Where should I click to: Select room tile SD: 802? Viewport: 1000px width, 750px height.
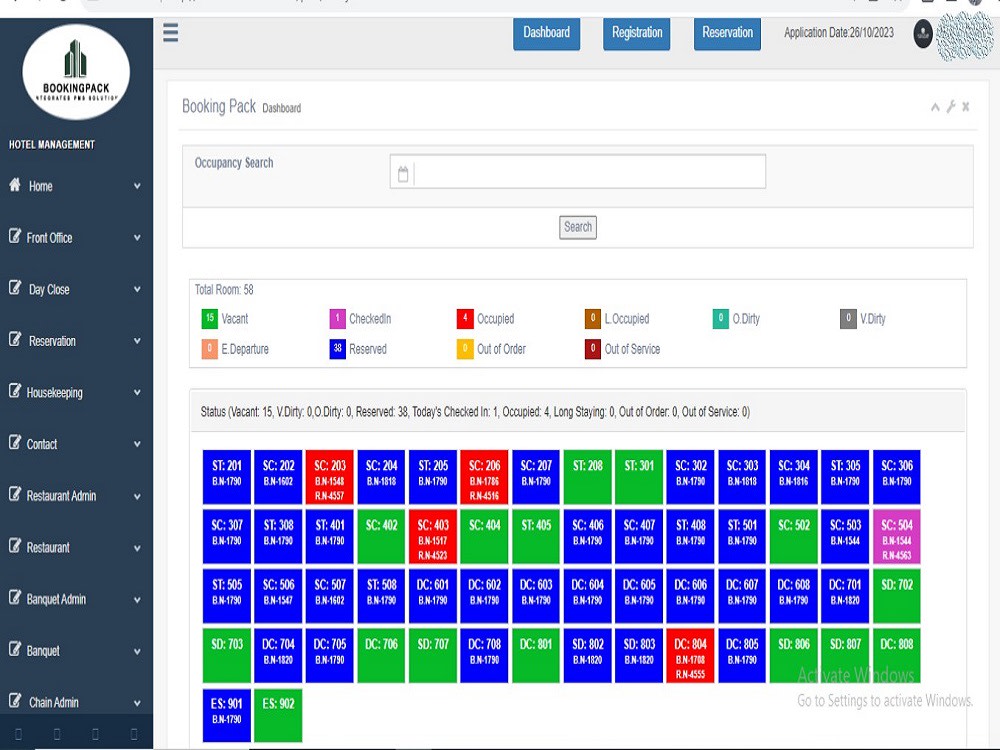(587, 656)
